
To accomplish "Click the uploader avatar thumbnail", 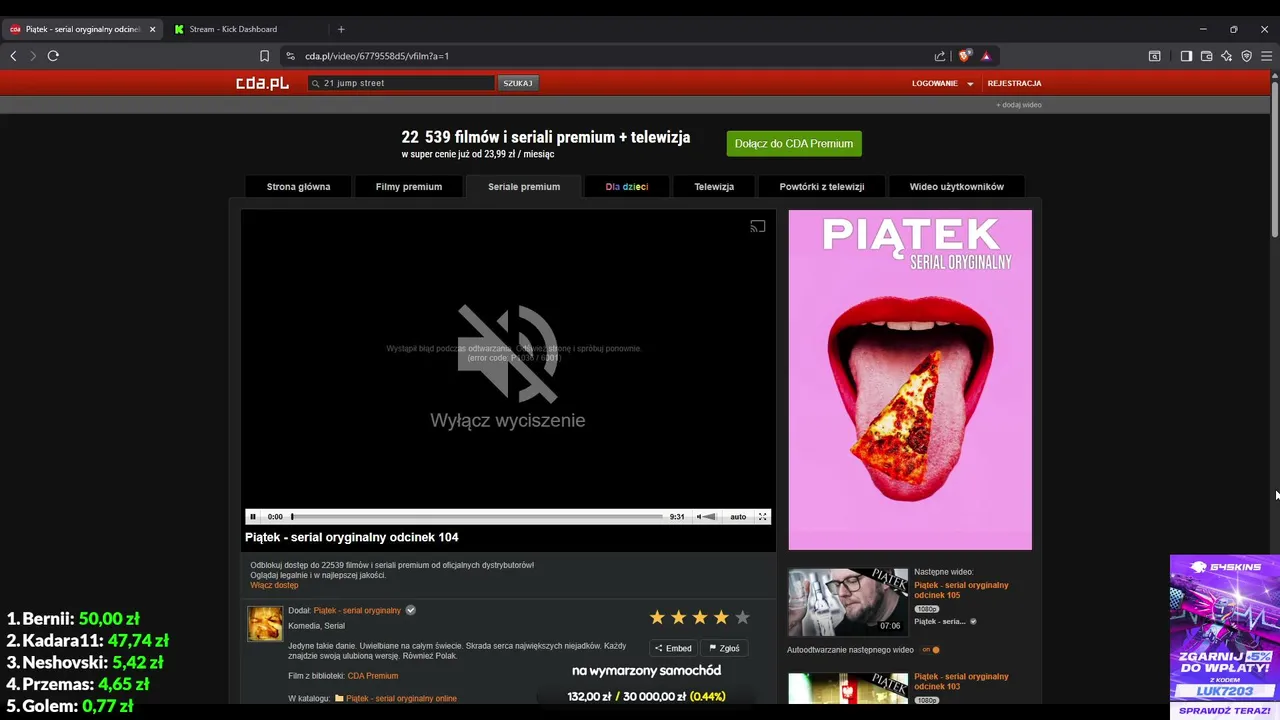I will pyautogui.click(x=265, y=623).
